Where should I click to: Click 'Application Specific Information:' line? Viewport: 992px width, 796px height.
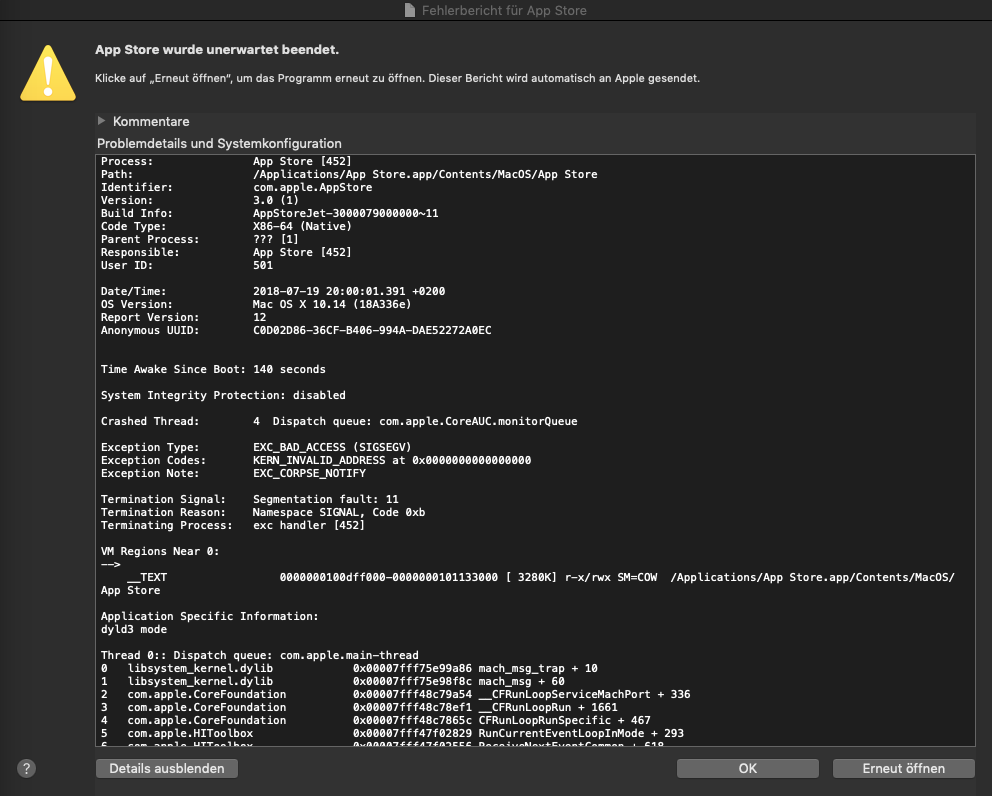point(209,616)
